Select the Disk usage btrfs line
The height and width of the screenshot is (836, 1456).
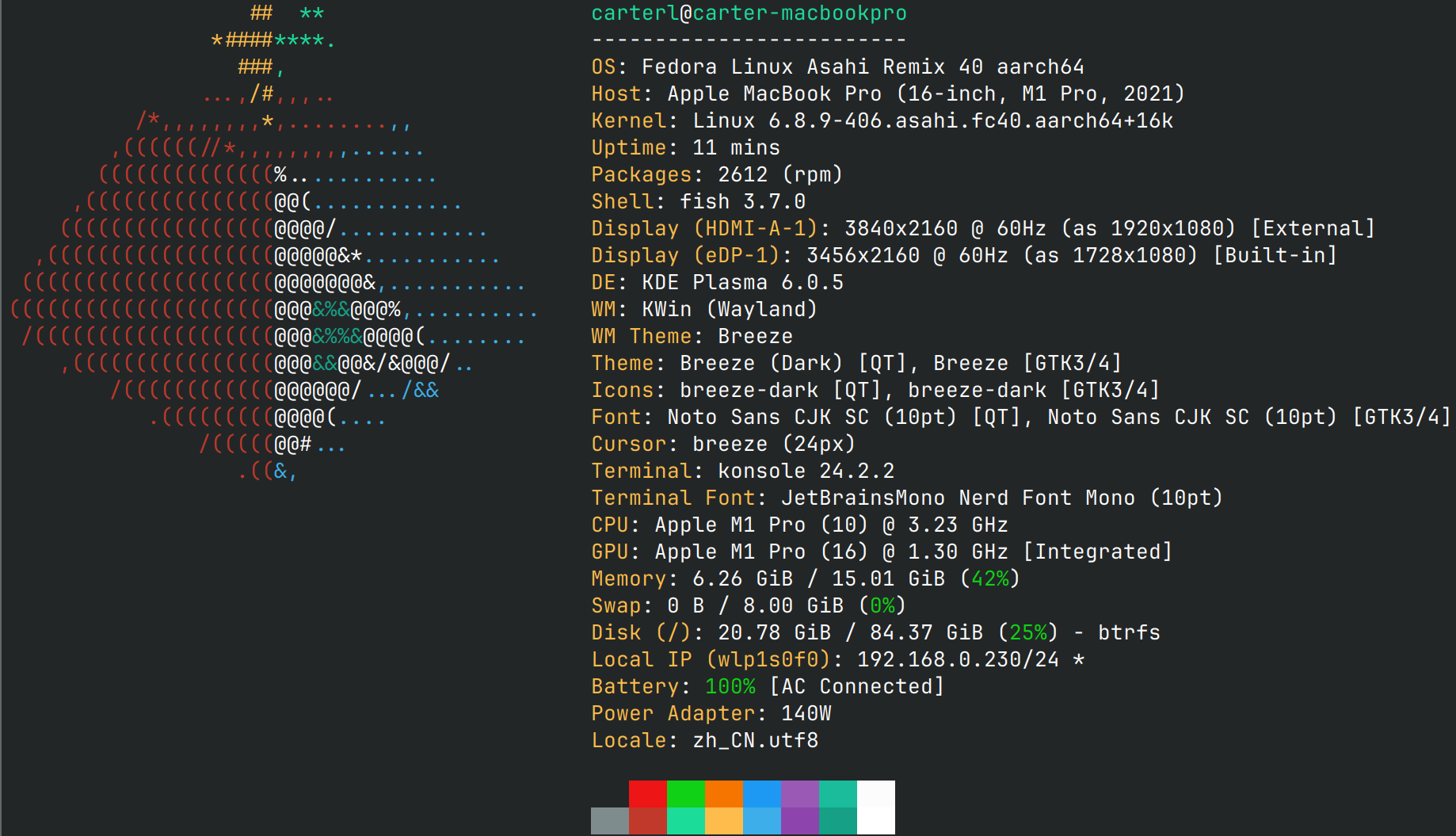[875, 632]
